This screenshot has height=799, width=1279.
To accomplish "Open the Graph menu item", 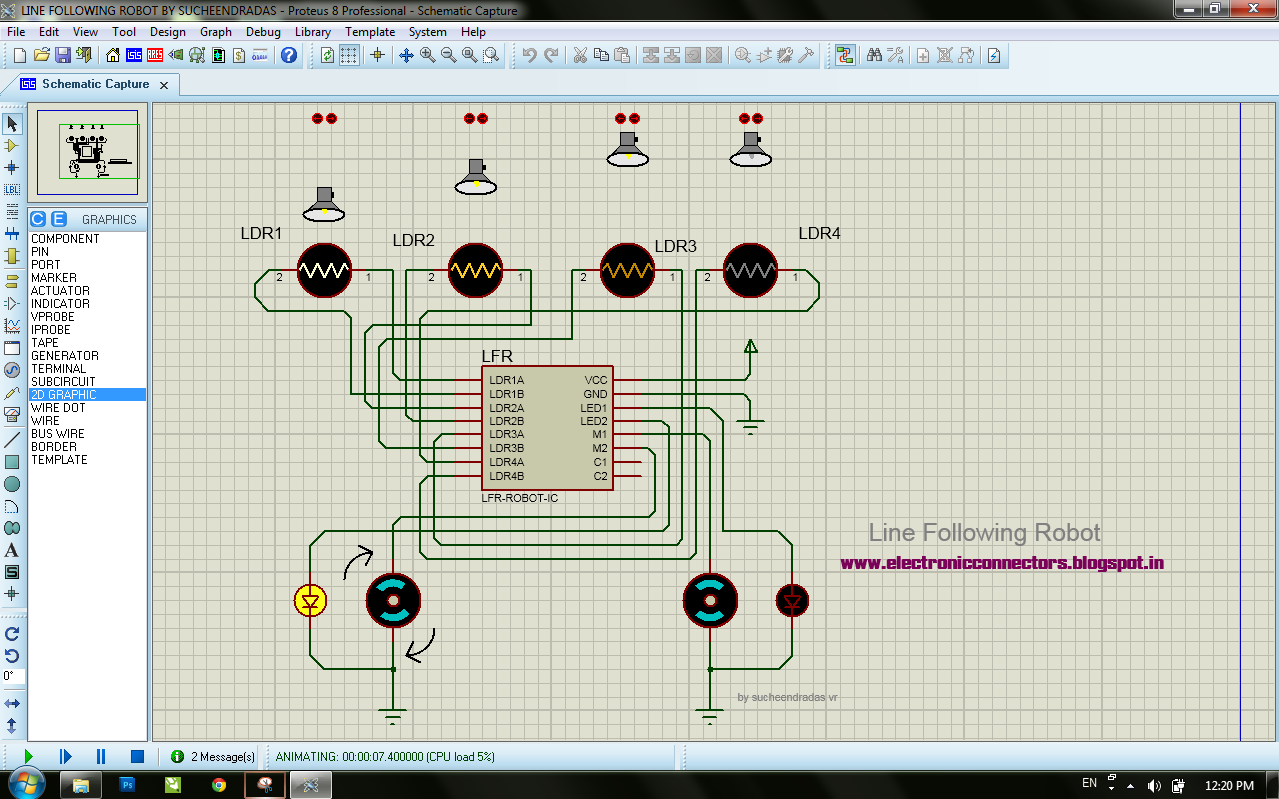I will pyautogui.click(x=216, y=31).
